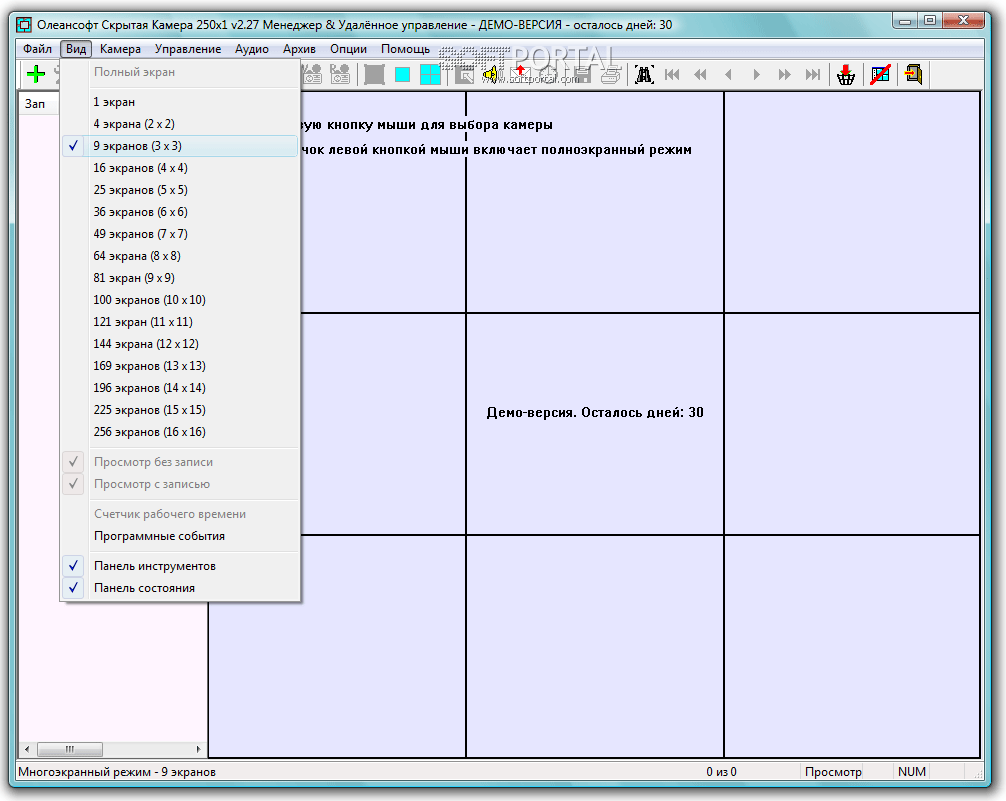Select the top-right camera cell
The width and height of the screenshot is (1006, 801).
click(852, 202)
